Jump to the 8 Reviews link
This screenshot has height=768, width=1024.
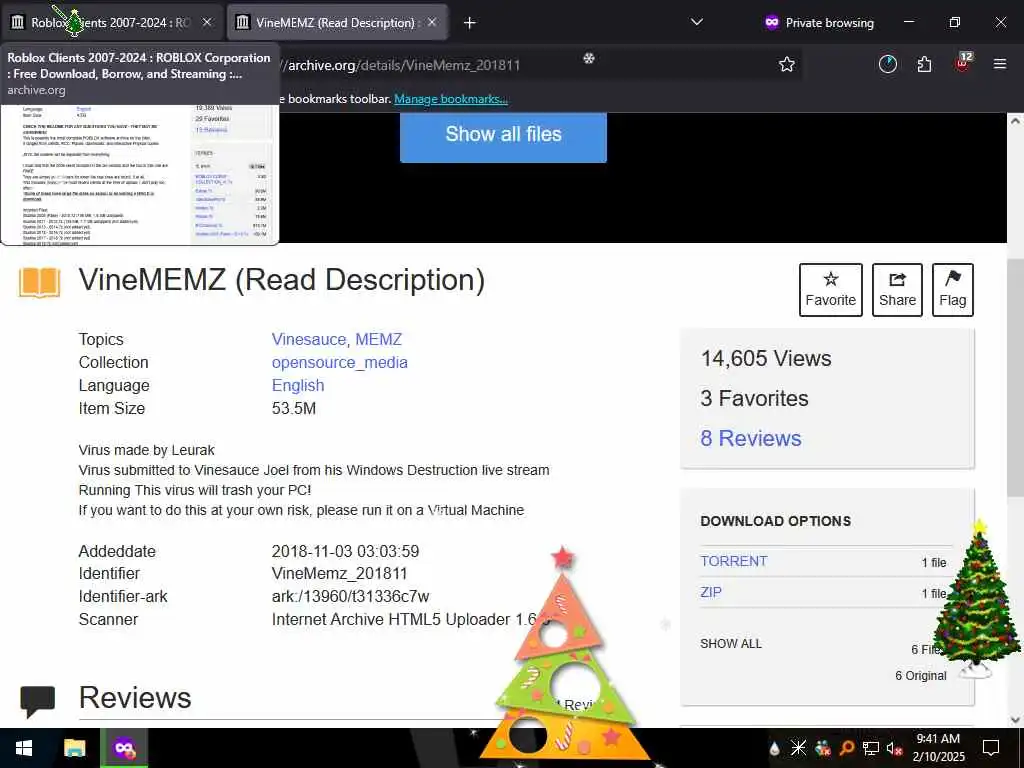(751, 438)
